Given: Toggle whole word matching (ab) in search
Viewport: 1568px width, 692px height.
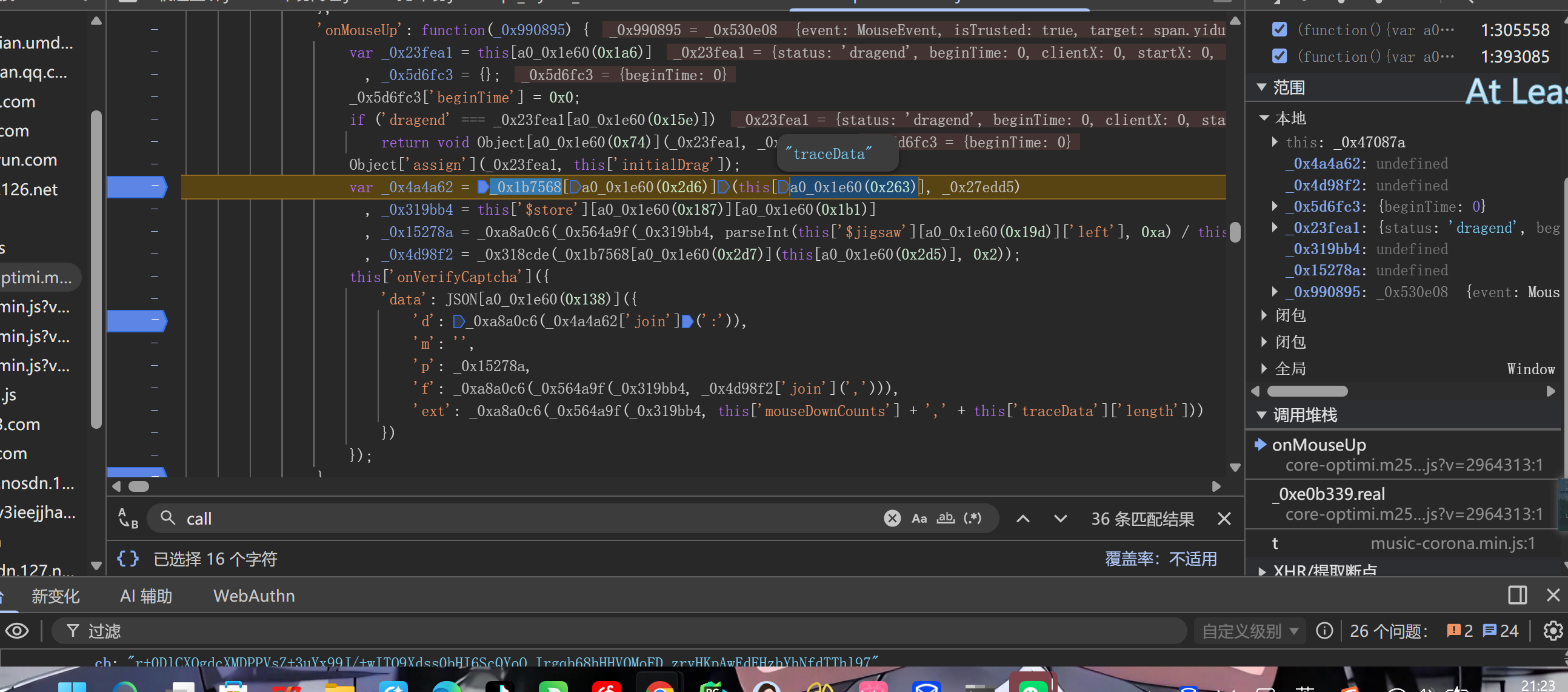Looking at the screenshot, I should (x=946, y=519).
